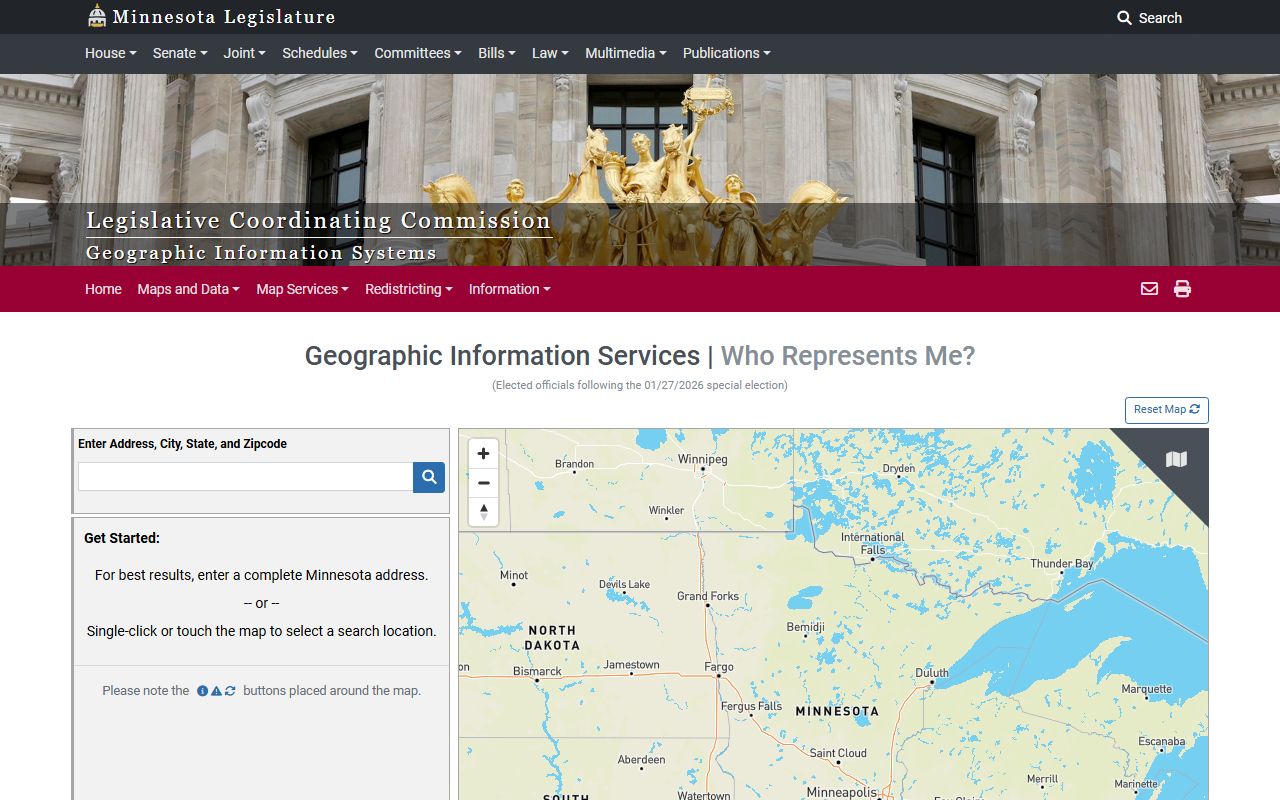Click Minneapolis on the map

point(842,792)
